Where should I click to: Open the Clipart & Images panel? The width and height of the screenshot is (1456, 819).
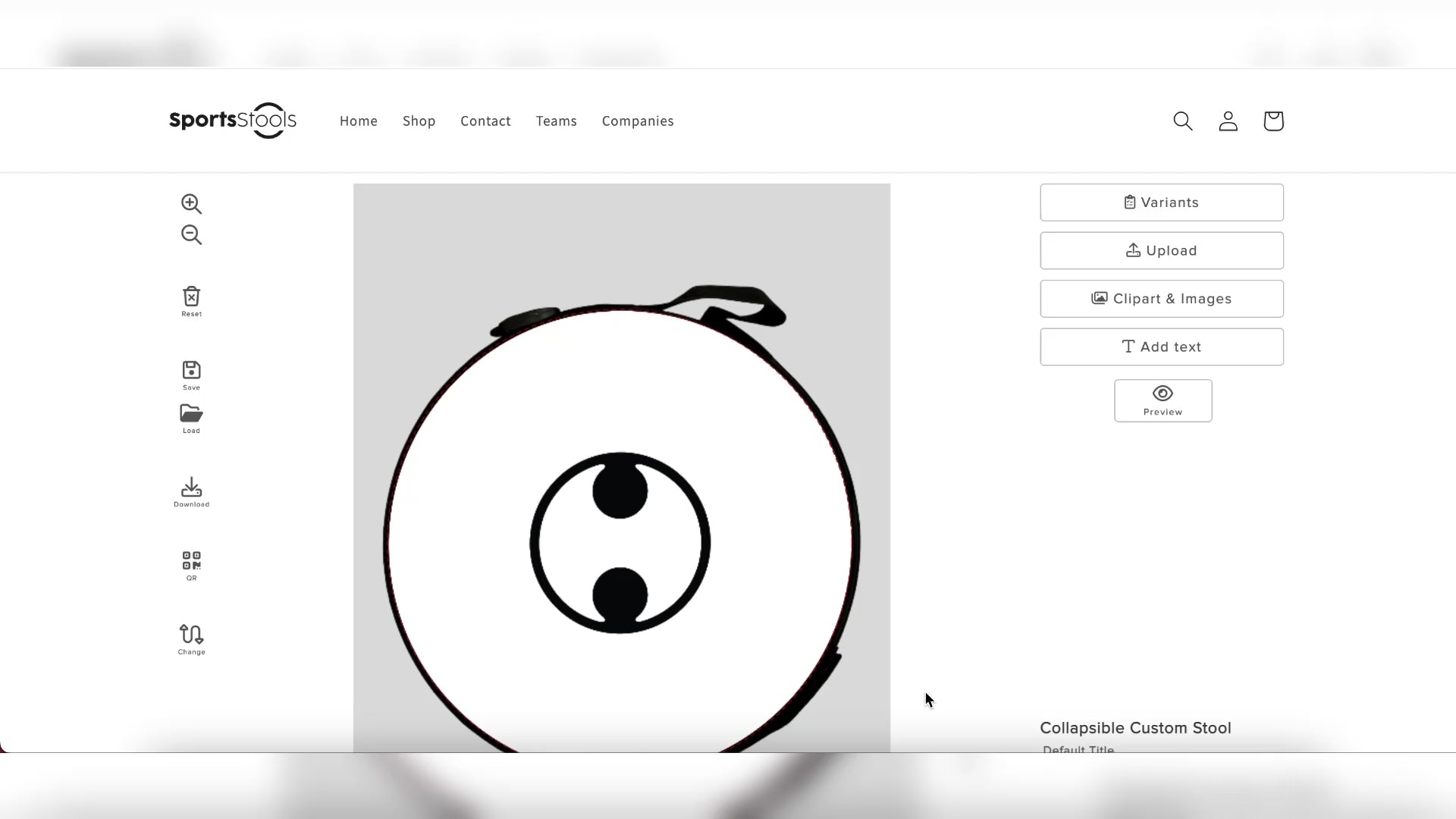pyautogui.click(x=1161, y=299)
